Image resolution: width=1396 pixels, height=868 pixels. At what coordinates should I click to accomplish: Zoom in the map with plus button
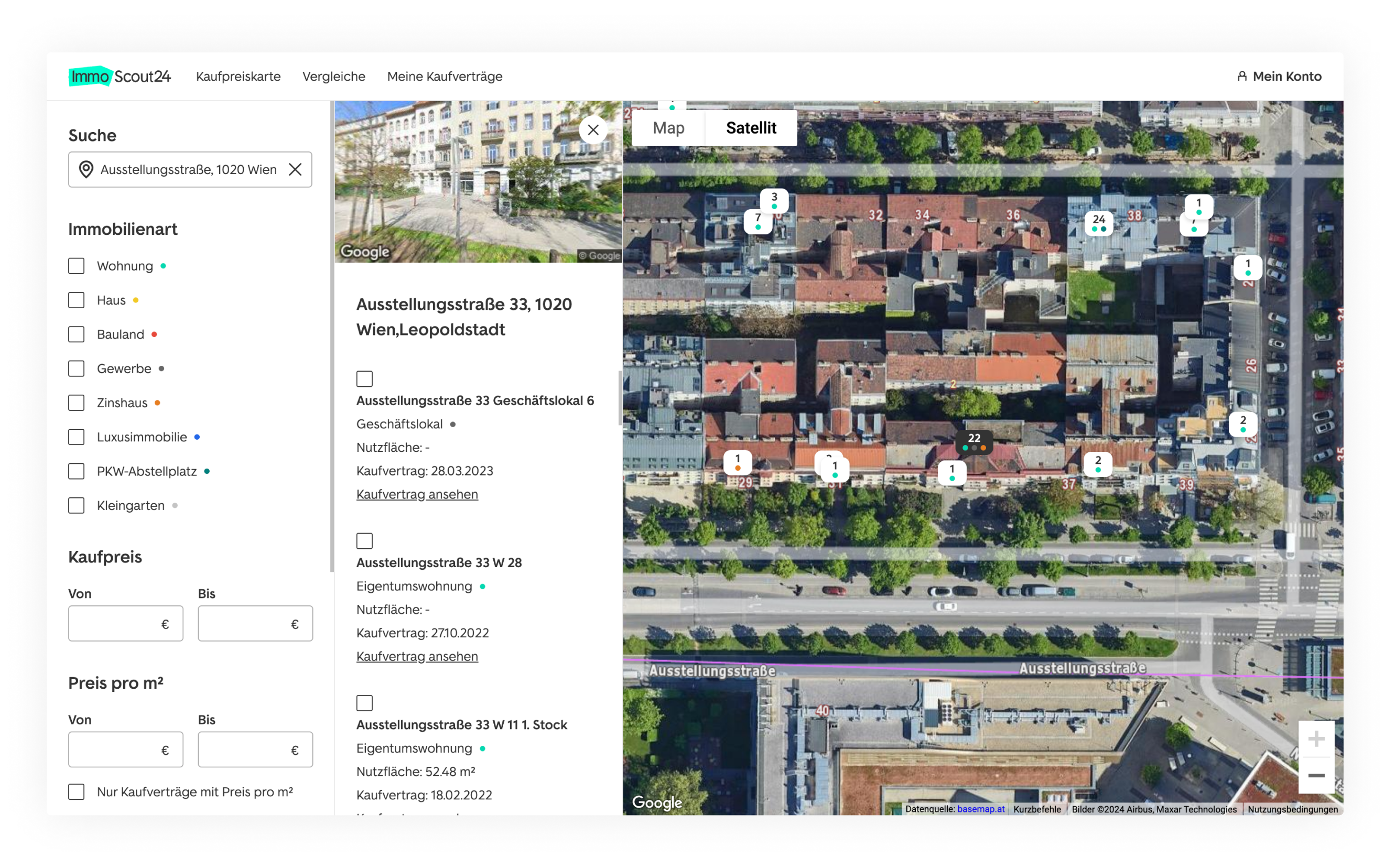[1316, 739]
